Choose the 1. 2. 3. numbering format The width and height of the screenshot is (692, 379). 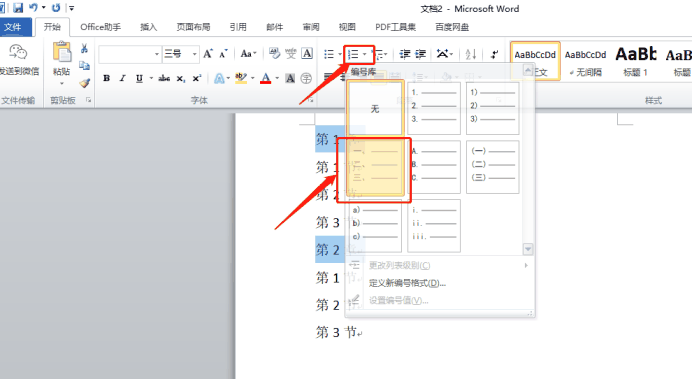[x=434, y=108]
